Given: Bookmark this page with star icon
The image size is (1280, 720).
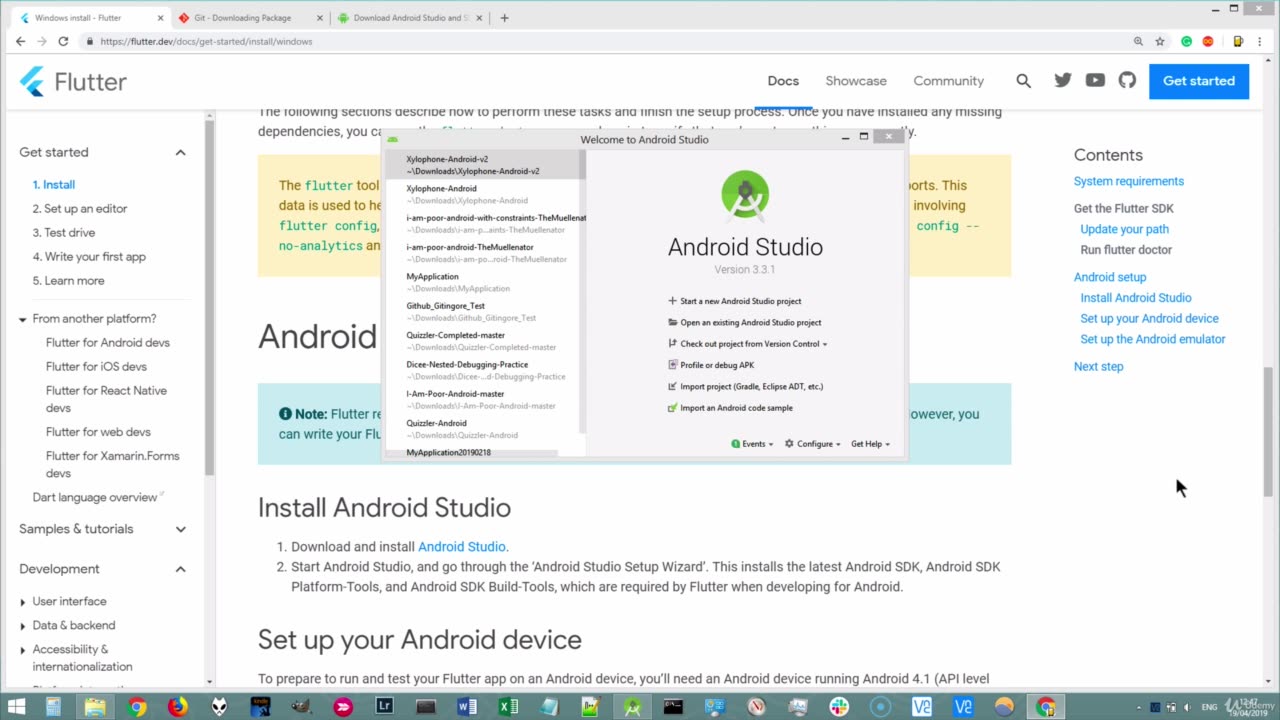Looking at the screenshot, I should pyautogui.click(x=1160, y=41).
